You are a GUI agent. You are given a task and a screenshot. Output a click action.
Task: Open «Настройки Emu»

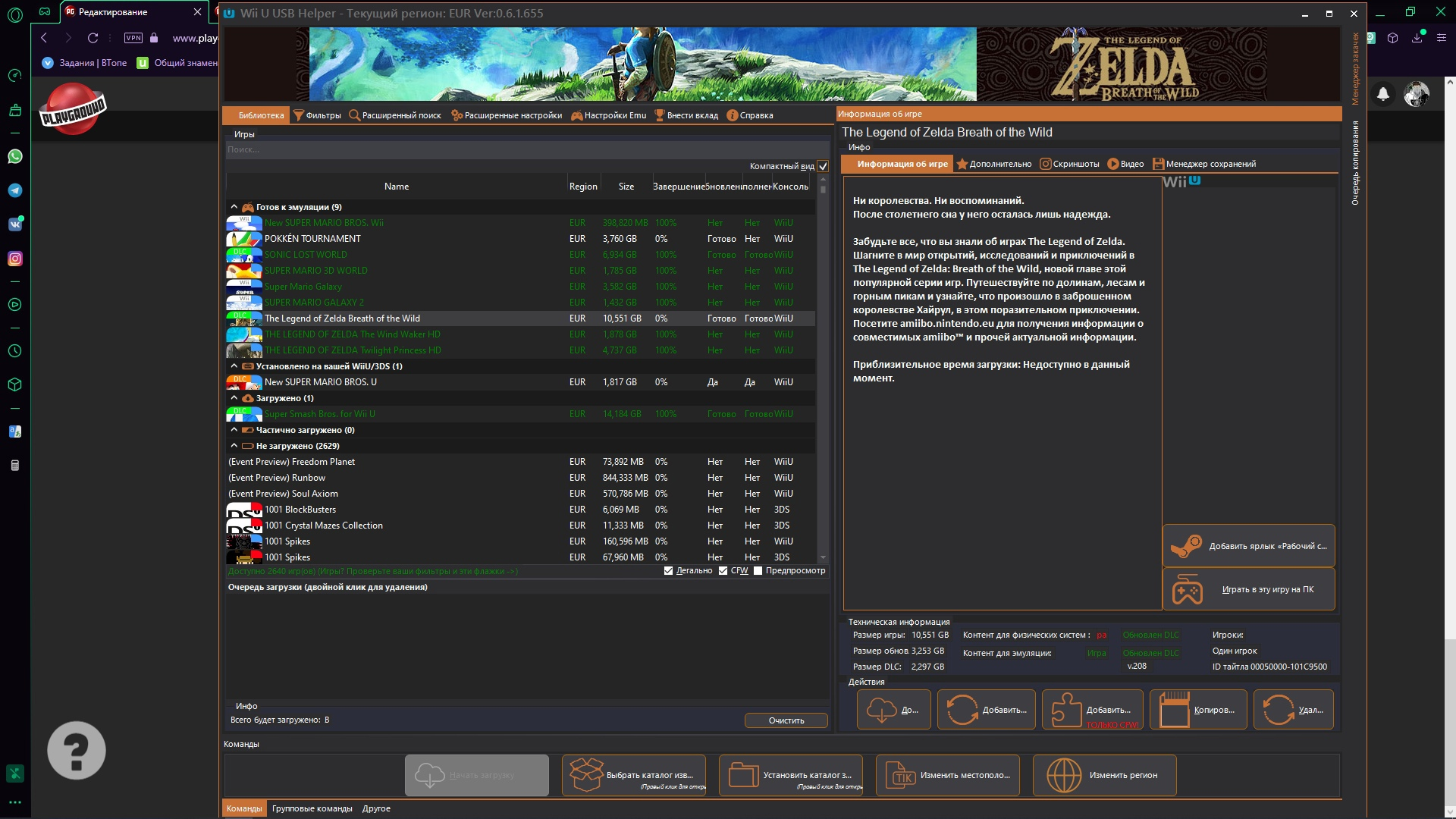pyautogui.click(x=609, y=115)
